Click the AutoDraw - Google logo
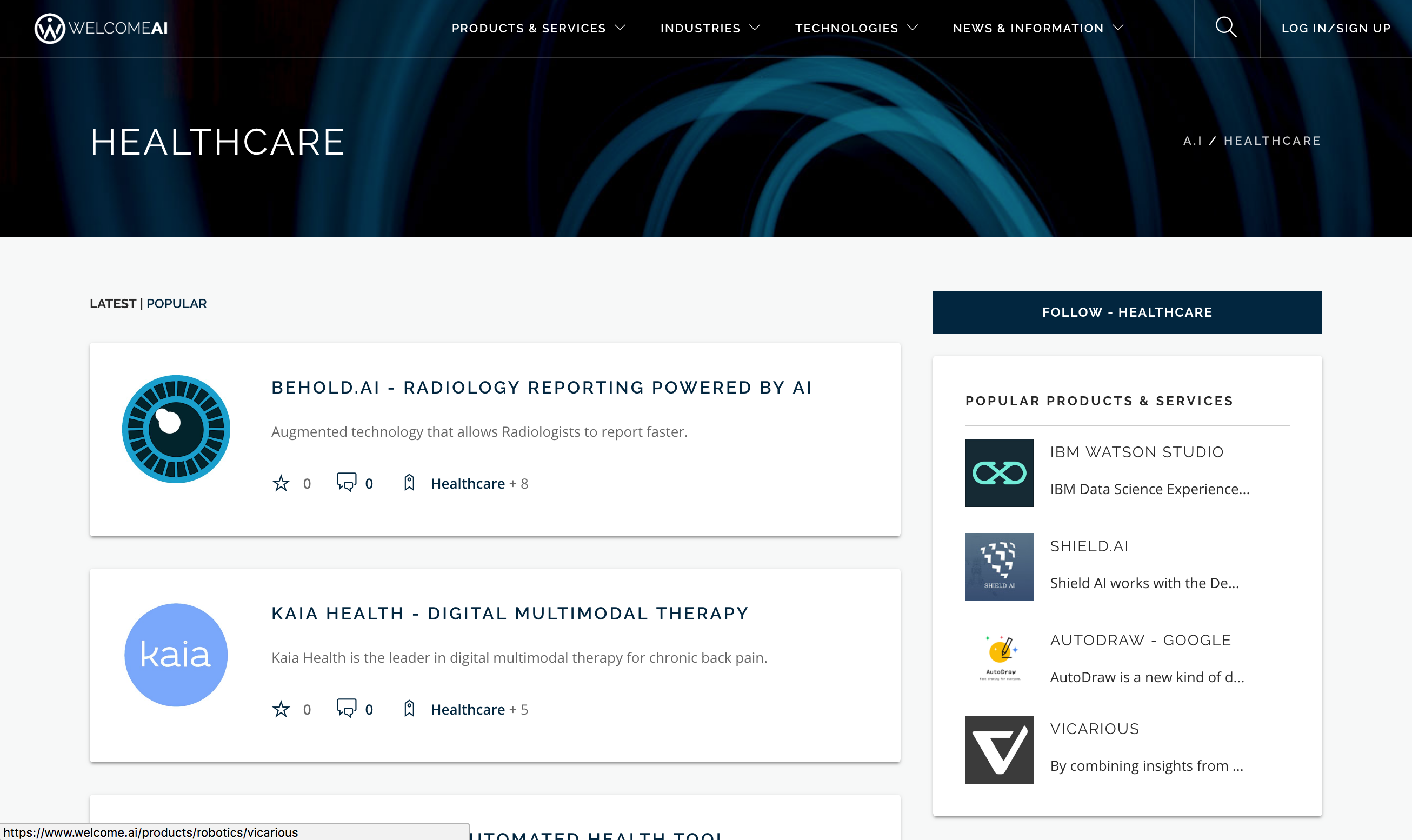Screen dimensions: 1412x840 pos(999,657)
